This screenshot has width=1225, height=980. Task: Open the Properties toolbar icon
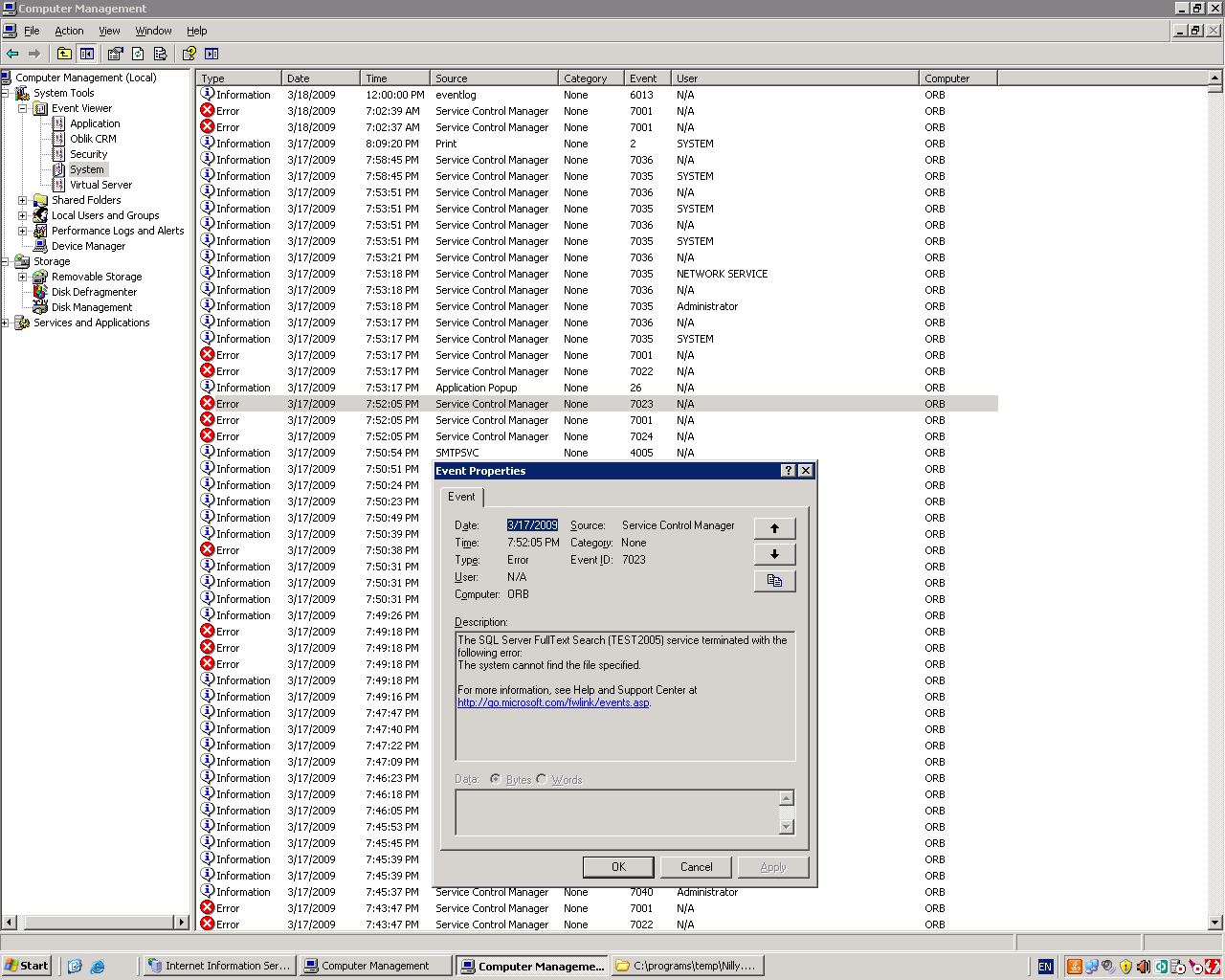click(x=116, y=54)
